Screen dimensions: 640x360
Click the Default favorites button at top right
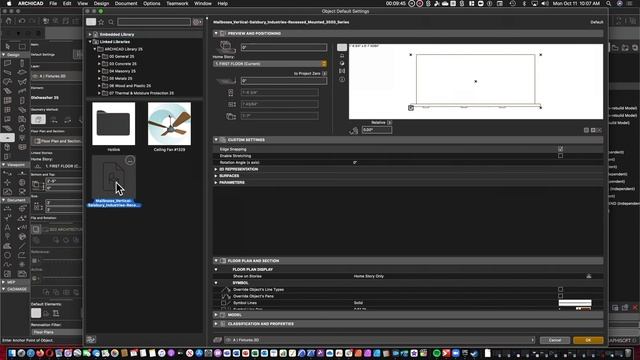[596, 22]
